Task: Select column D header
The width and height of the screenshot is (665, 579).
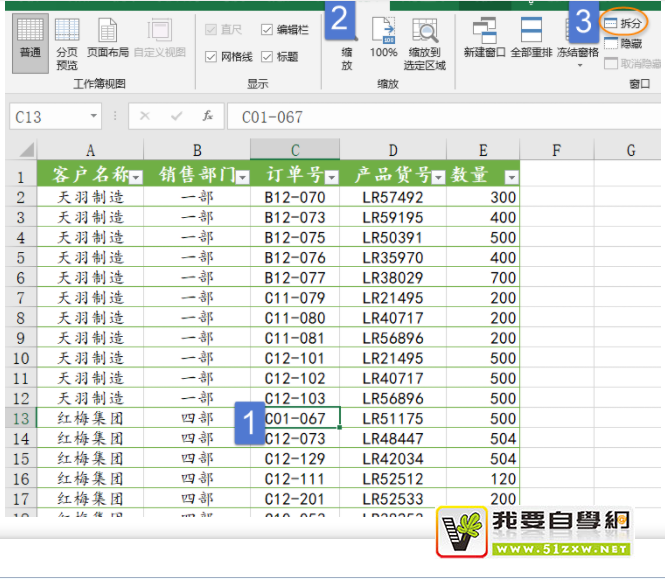Action: [x=393, y=150]
